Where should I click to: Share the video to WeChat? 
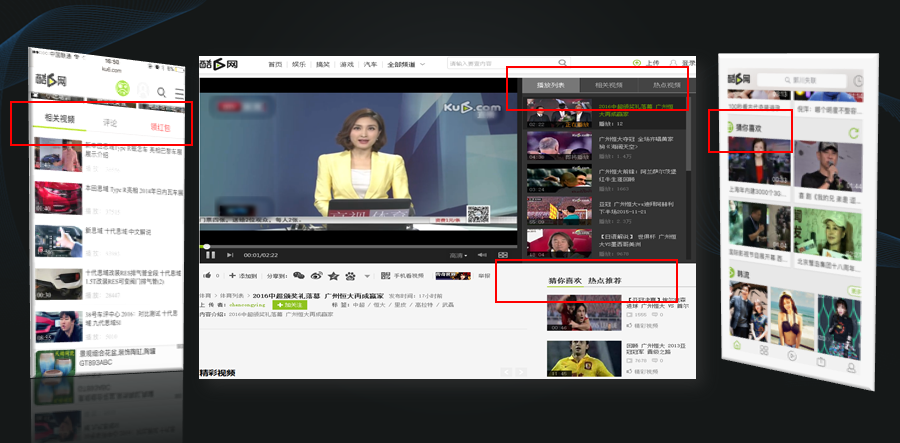click(298, 275)
